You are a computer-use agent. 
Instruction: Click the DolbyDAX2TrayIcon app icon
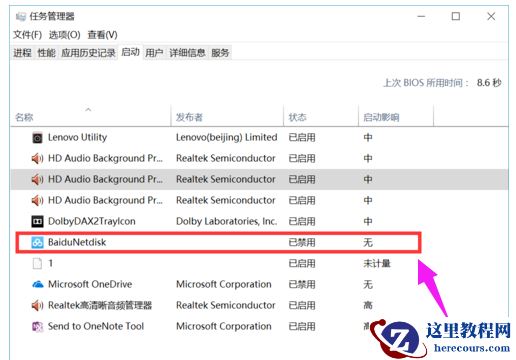[37, 221]
